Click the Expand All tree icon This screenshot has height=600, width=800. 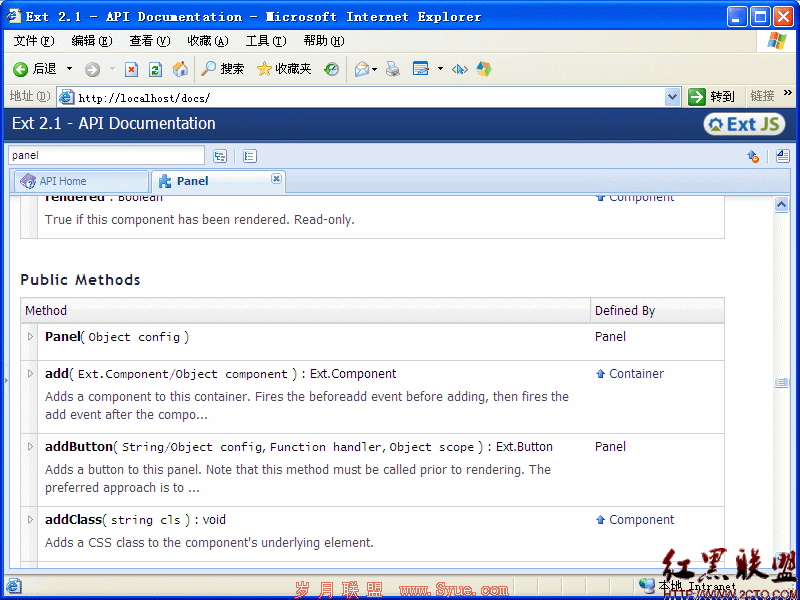click(220, 156)
